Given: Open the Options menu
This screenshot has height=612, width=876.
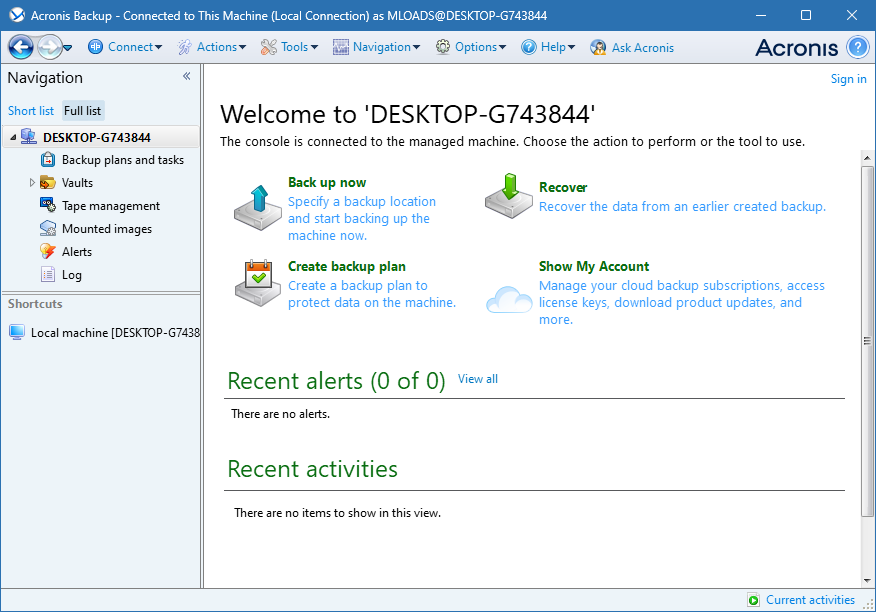Looking at the screenshot, I should [480, 47].
